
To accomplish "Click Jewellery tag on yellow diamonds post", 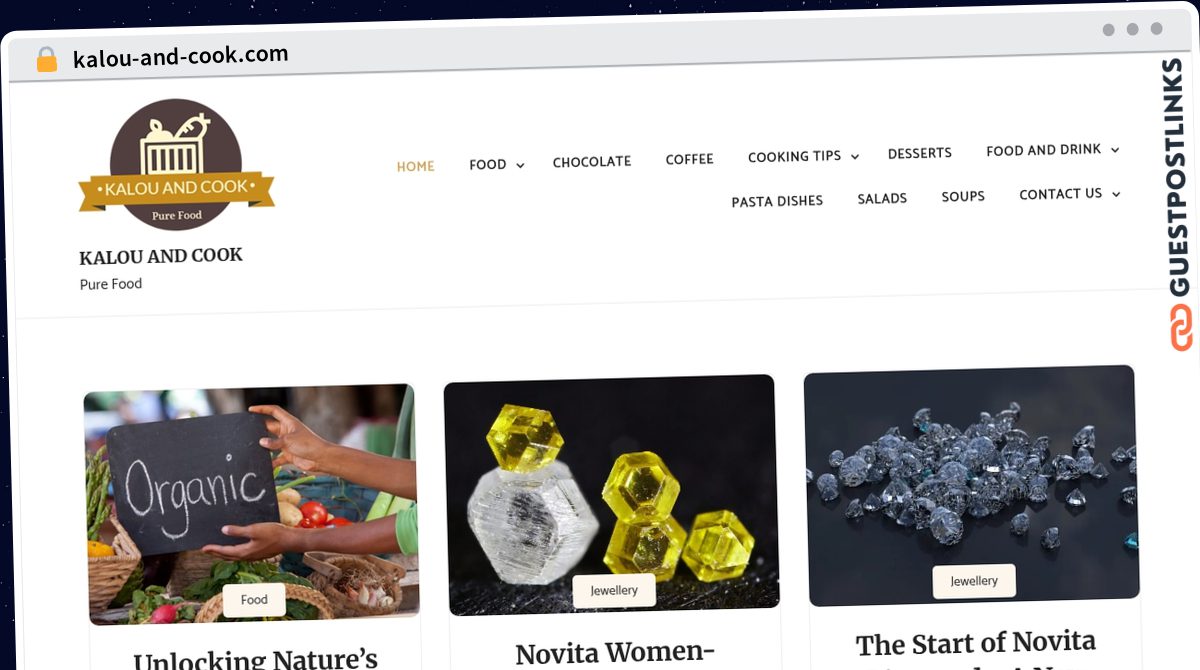I will 614,590.
